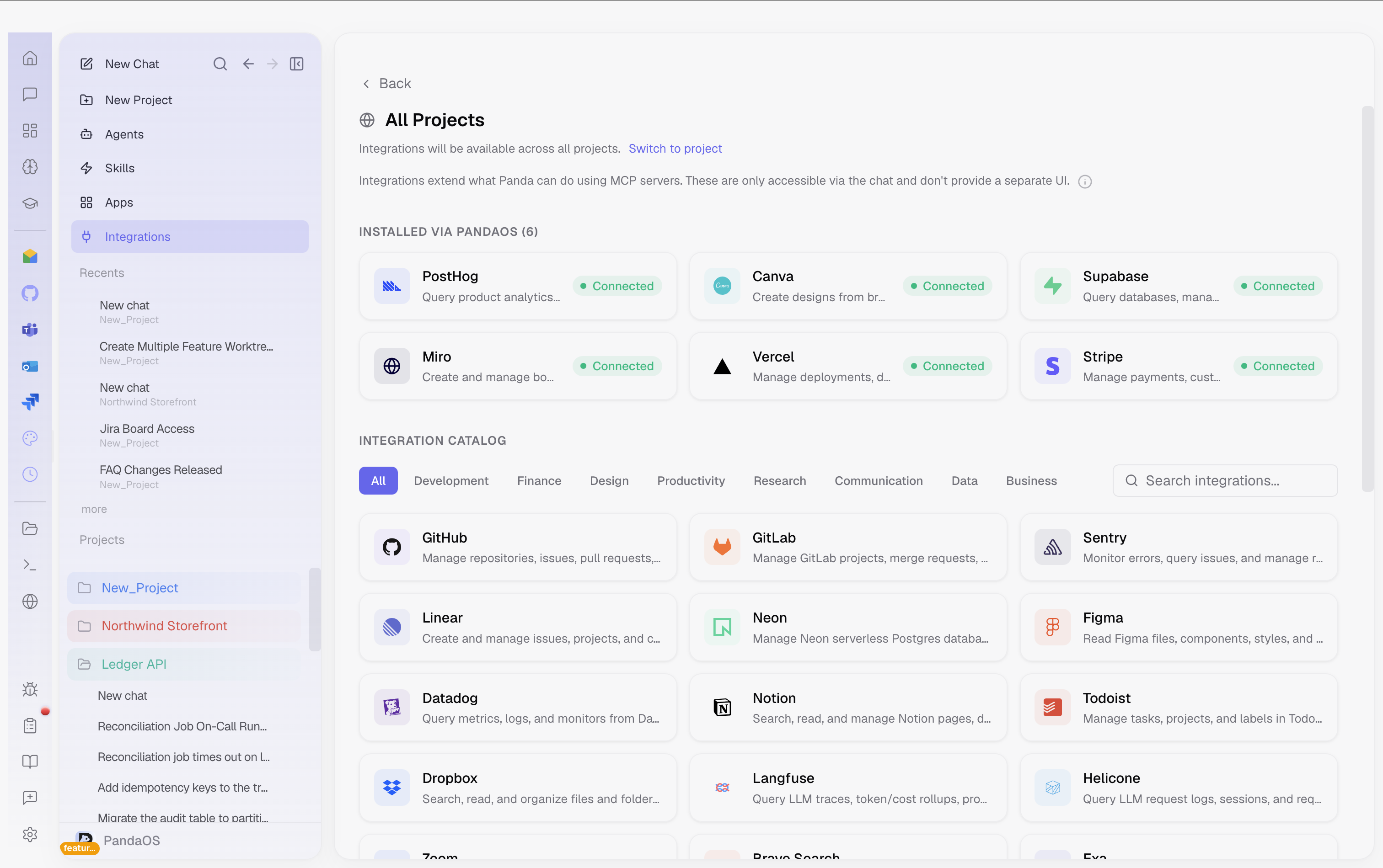Click the main page vertical scrollbar
This screenshot has width=1383, height=868.
pyautogui.click(x=1367, y=298)
